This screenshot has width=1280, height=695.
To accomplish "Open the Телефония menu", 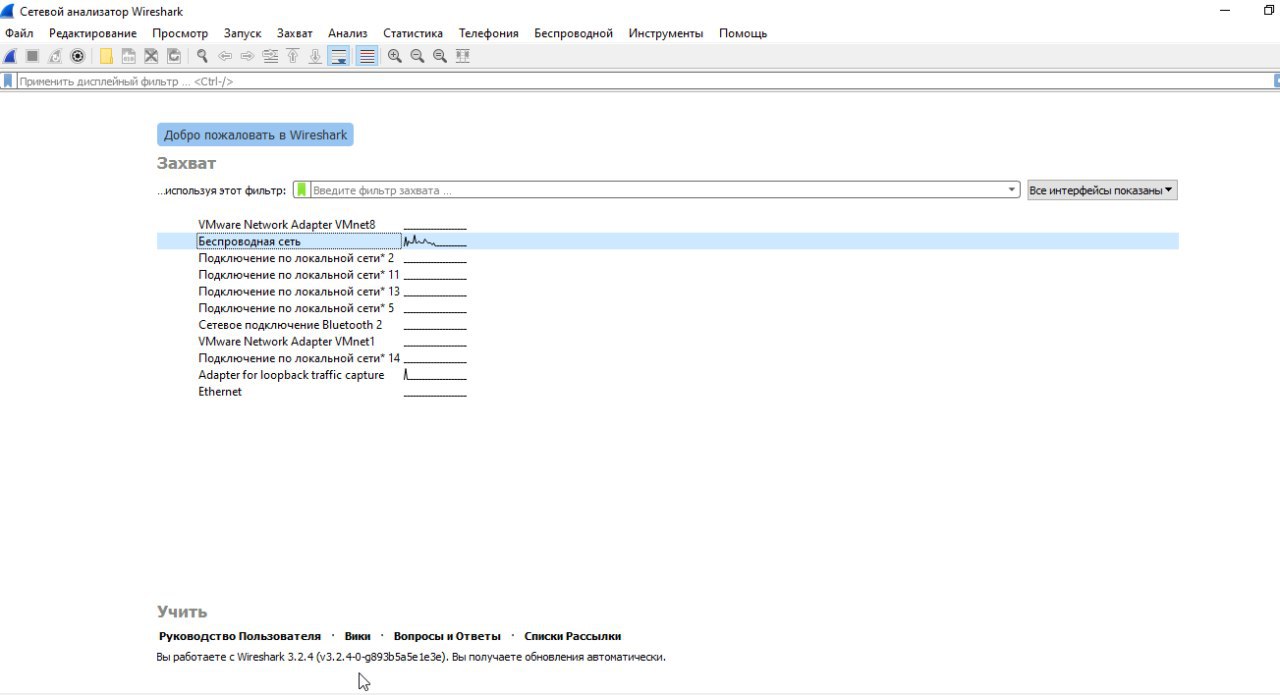I will pos(489,33).
